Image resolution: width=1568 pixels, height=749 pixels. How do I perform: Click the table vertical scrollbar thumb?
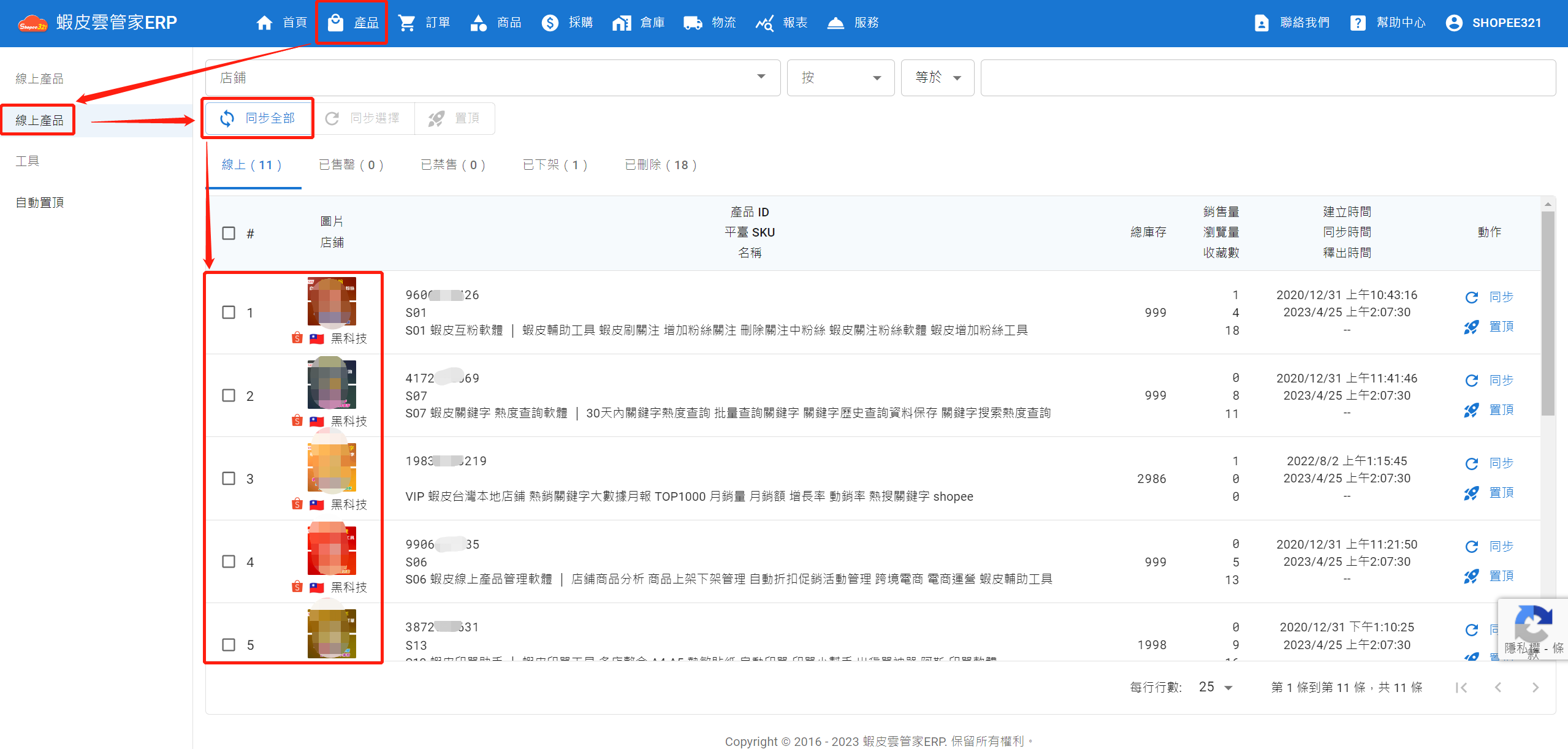coord(1548,314)
